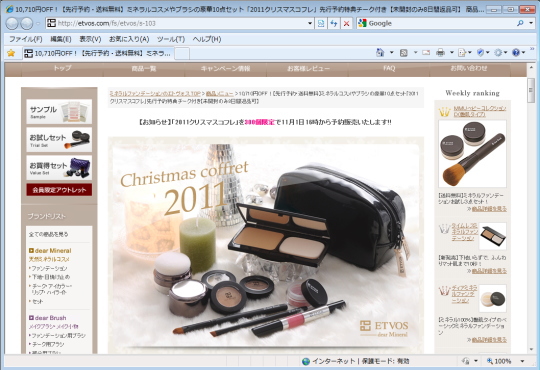Click the Google logo in search box

point(362,23)
